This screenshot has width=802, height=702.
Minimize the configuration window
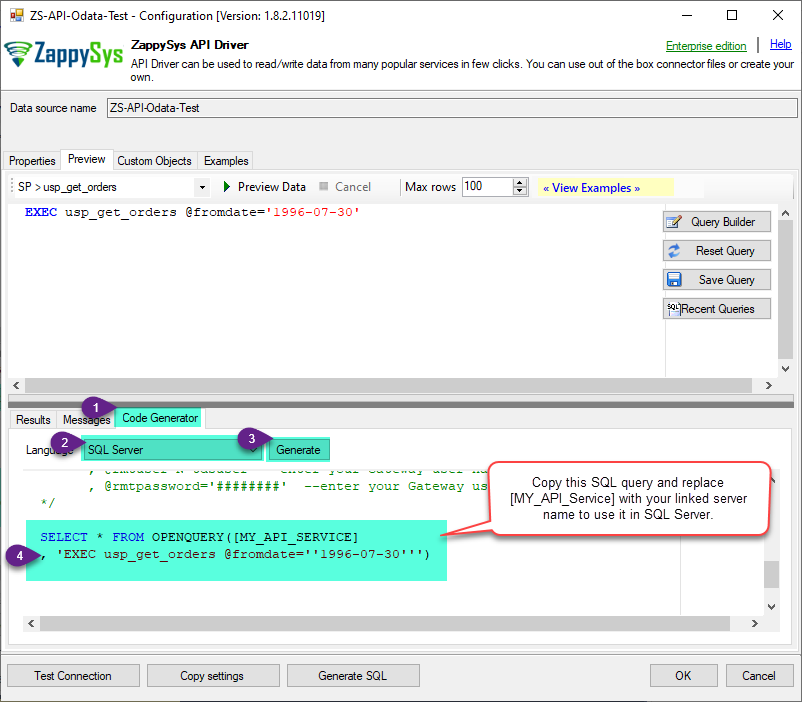[x=687, y=15]
